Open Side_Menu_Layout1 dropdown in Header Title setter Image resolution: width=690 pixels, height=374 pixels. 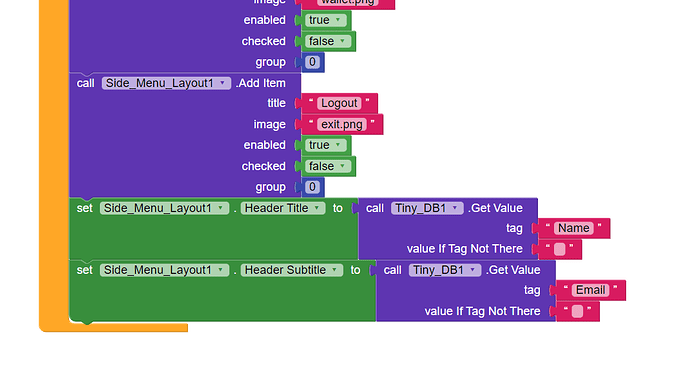point(164,208)
